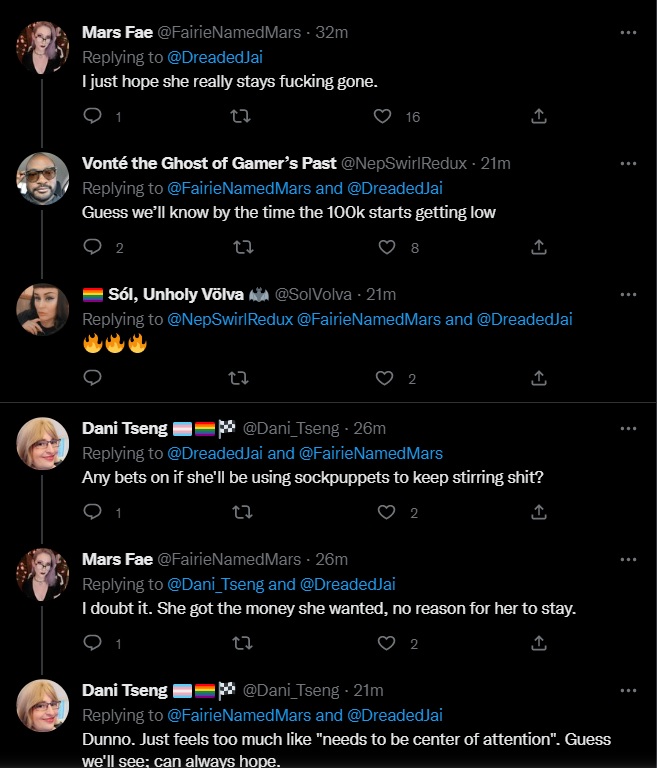Open the @NepSwirlRedux handle link
The image size is (657, 768).
[398, 163]
